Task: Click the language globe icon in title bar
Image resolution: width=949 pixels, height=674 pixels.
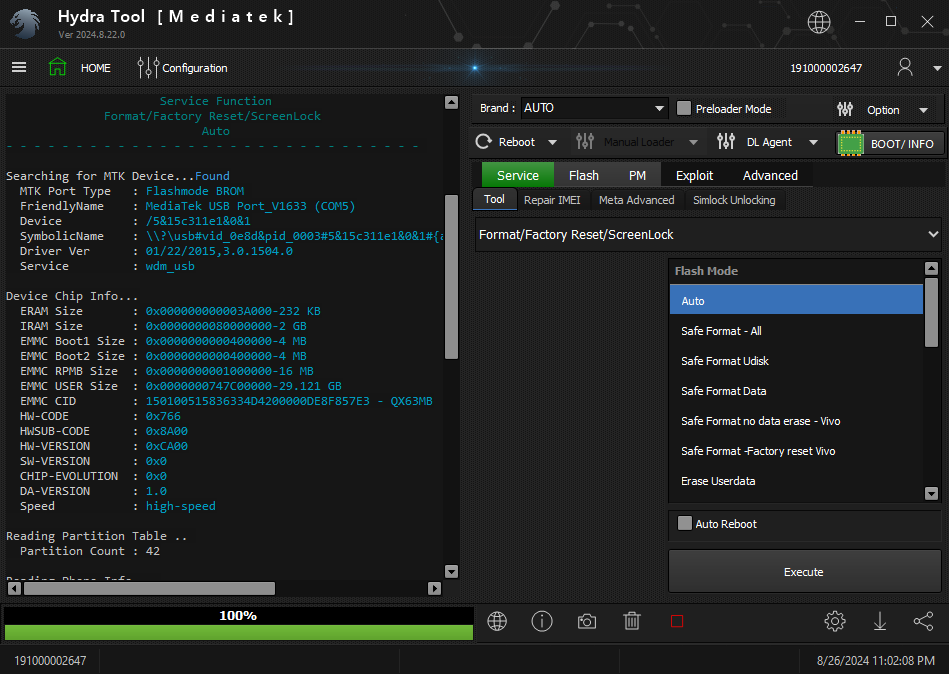Action: click(x=818, y=22)
